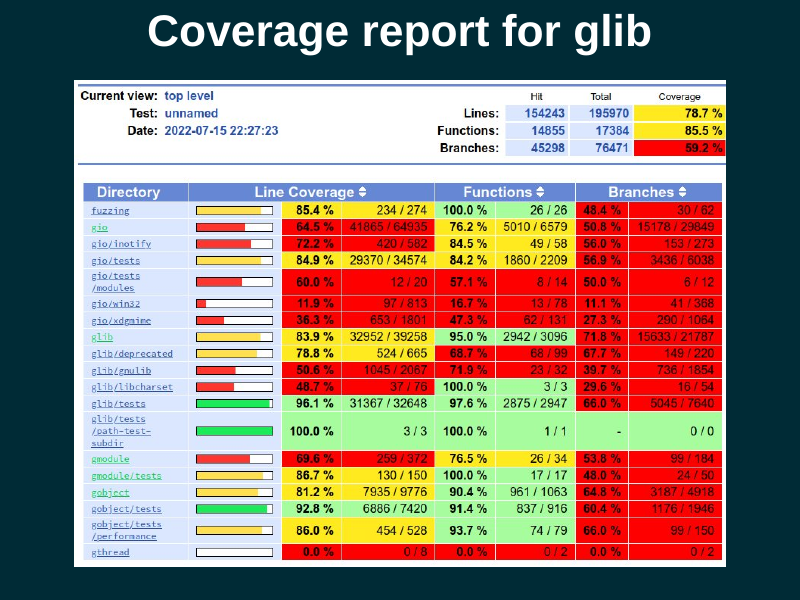Image resolution: width=800 pixels, height=600 pixels.
Task: Open glib/libcharset directory
Action: coord(131,387)
